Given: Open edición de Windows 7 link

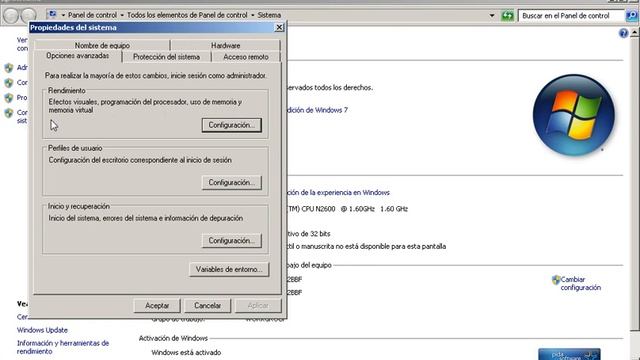Looking at the screenshot, I should pos(317,110).
